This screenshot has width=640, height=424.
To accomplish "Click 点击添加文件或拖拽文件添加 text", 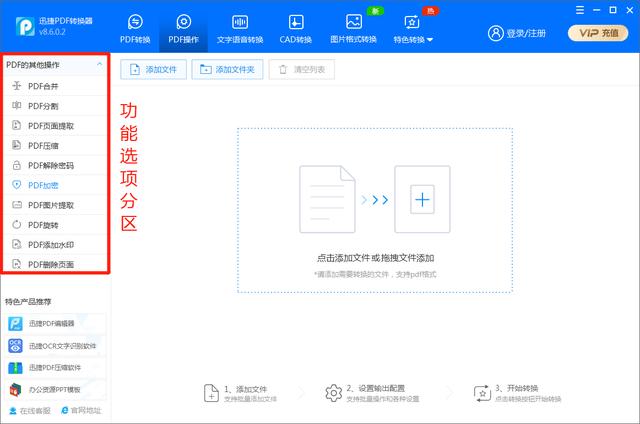I will coord(376,258).
